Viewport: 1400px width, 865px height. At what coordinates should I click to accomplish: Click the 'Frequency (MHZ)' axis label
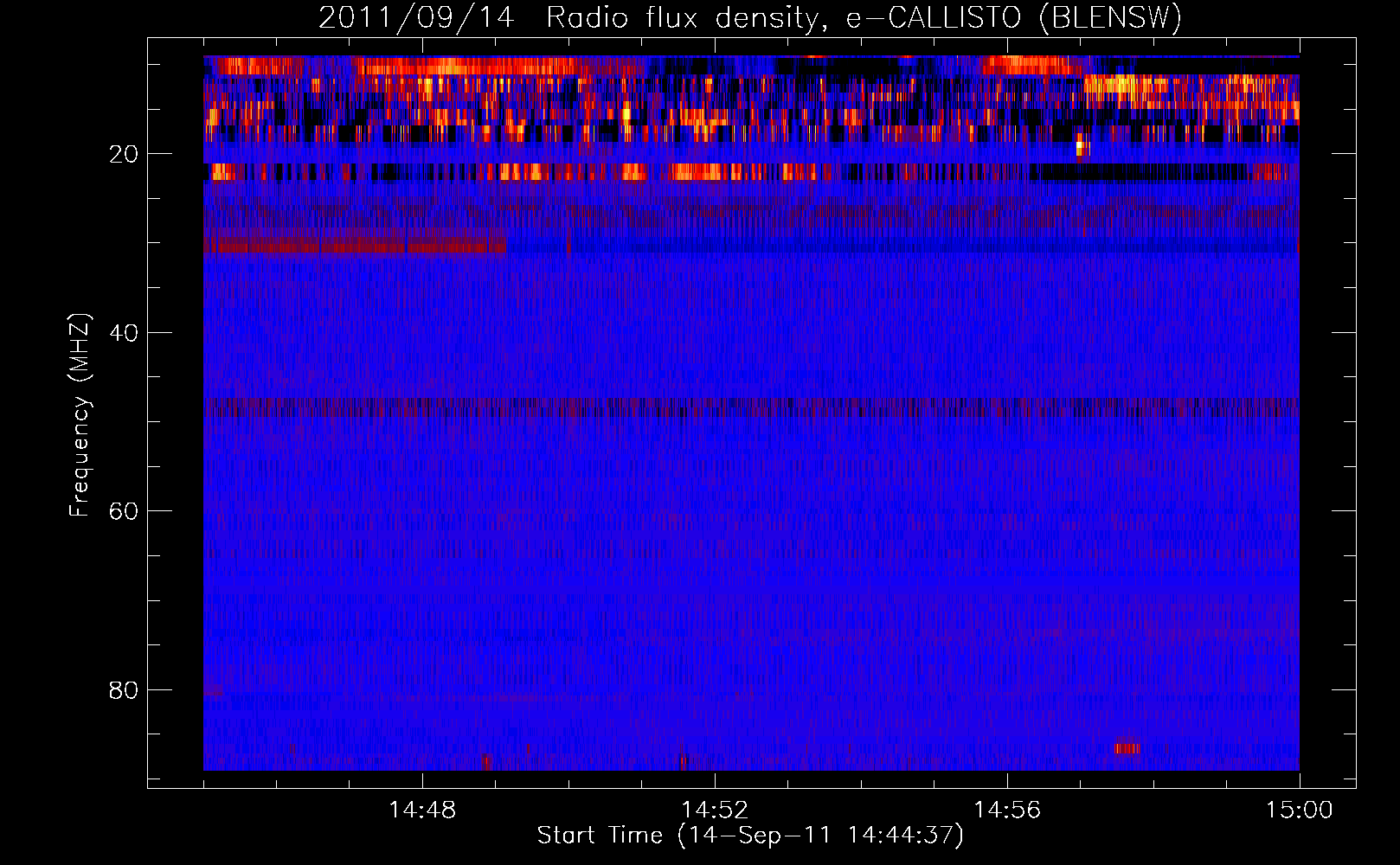pos(80,415)
